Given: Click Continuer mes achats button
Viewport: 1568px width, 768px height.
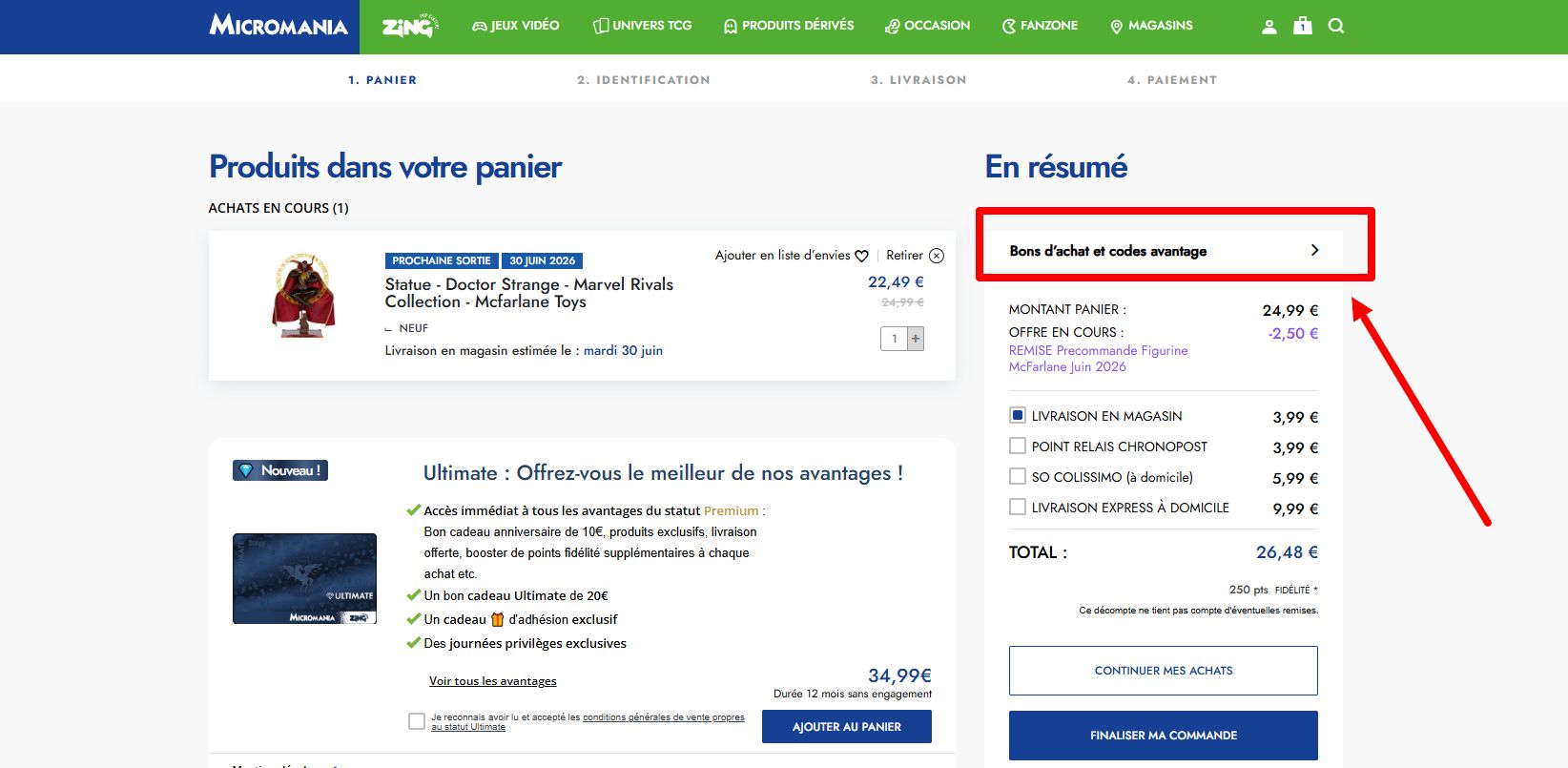Looking at the screenshot, I should point(1164,671).
